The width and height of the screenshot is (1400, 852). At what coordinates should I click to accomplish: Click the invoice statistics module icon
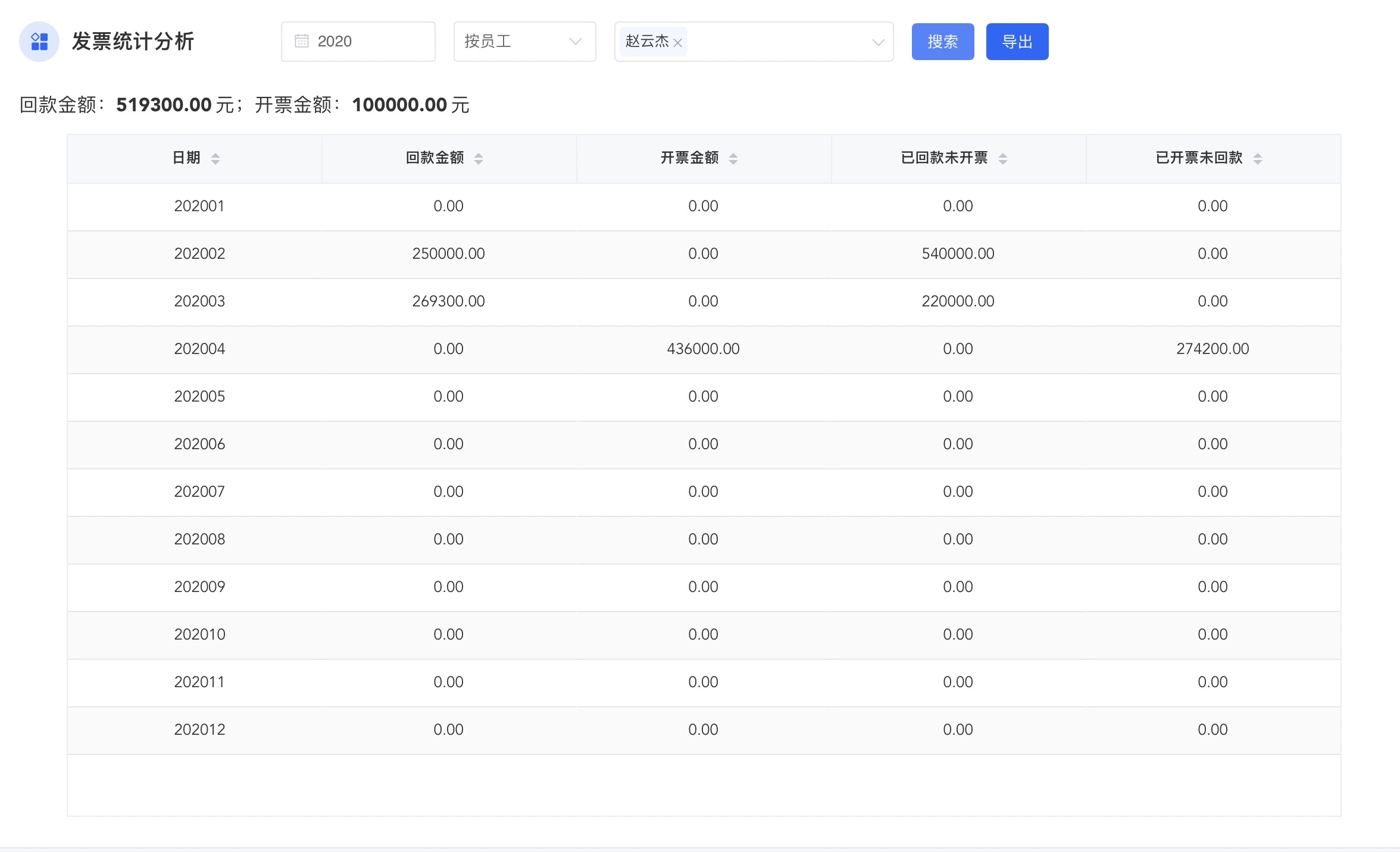(39, 42)
